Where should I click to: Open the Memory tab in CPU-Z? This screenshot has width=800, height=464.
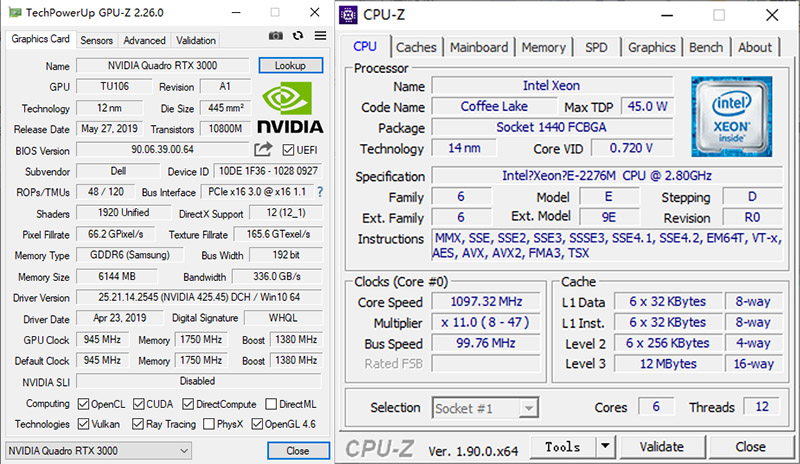[544, 47]
